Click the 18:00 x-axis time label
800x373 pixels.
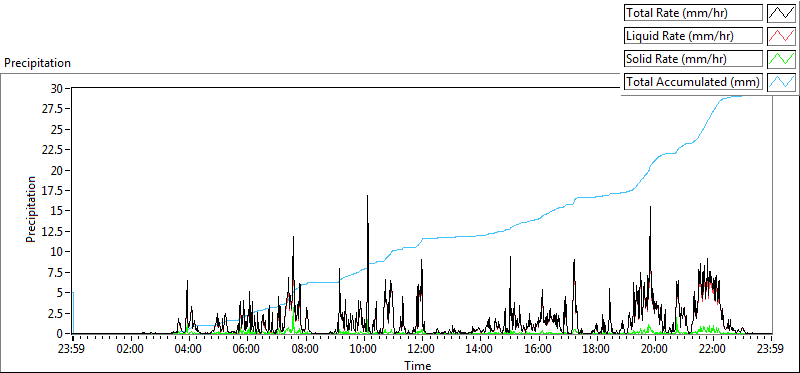tap(596, 349)
